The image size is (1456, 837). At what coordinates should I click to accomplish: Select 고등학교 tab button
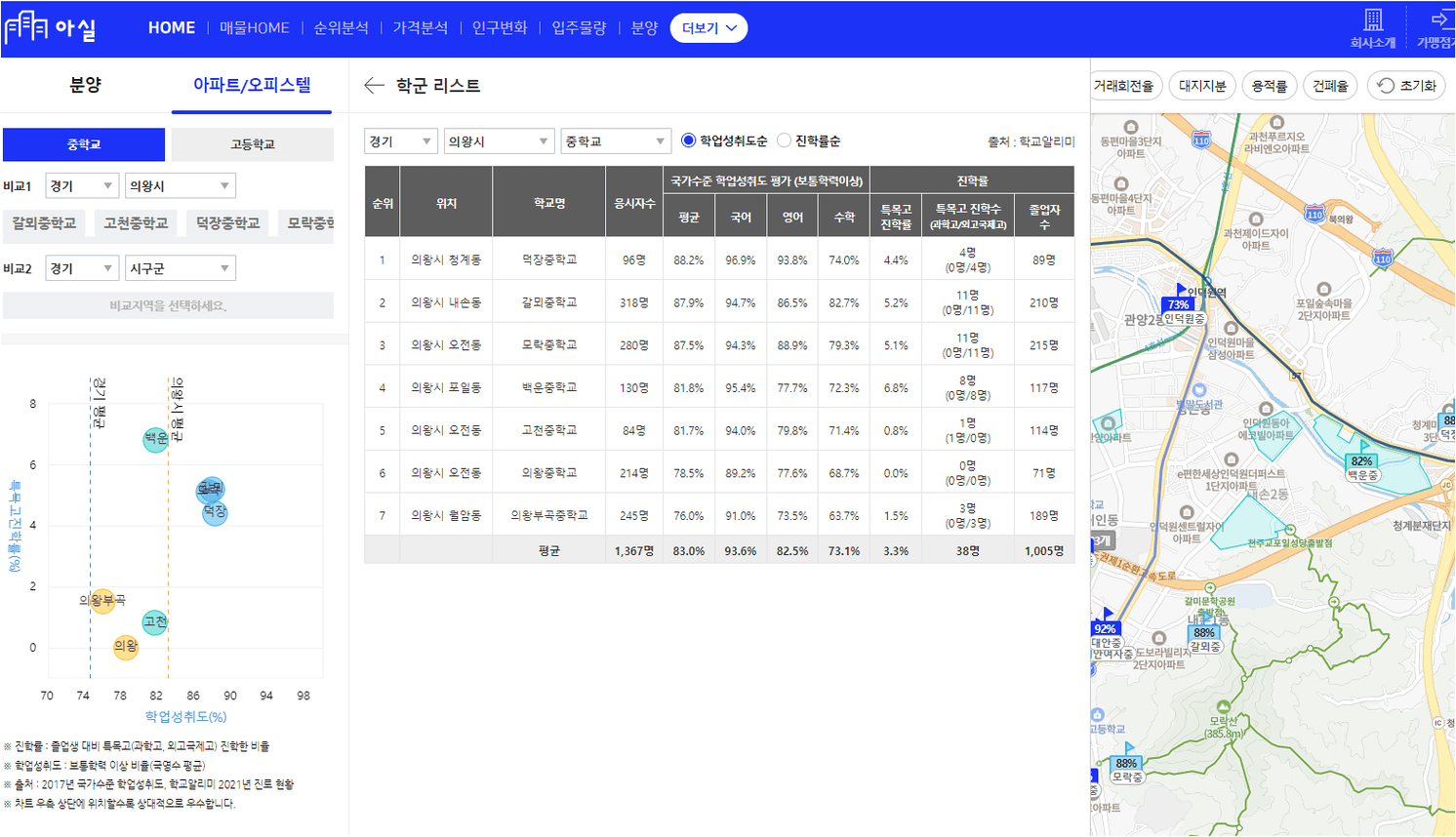pyautogui.click(x=253, y=144)
